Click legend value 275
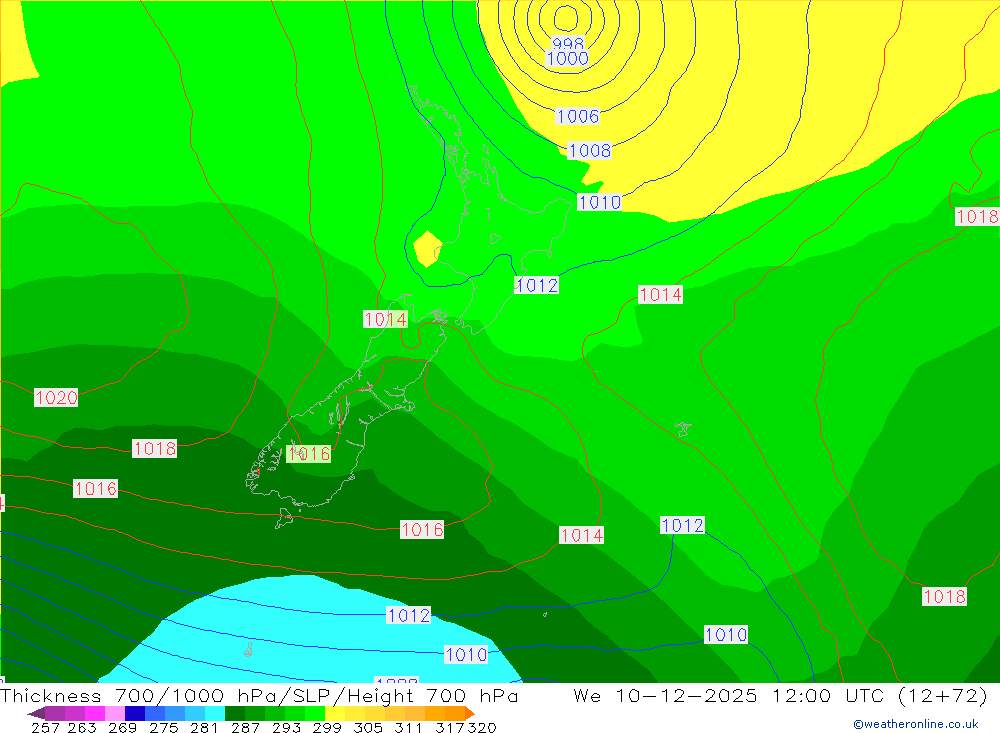This screenshot has height=733, width=1000. click(x=164, y=728)
